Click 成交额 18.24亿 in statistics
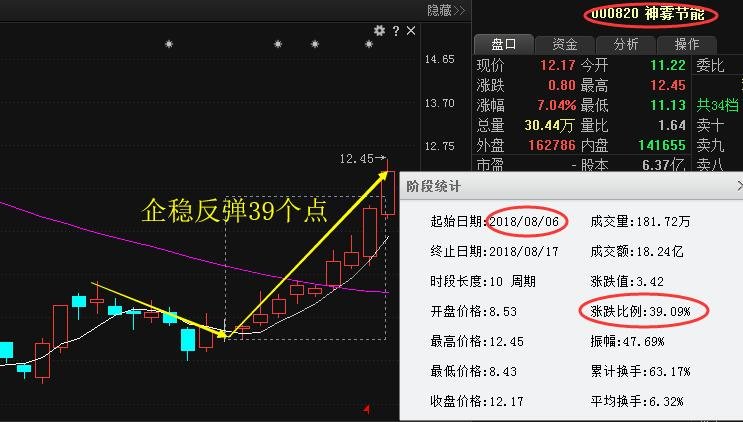The width and height of the screenshot is (743, 422). coord(637,251)
